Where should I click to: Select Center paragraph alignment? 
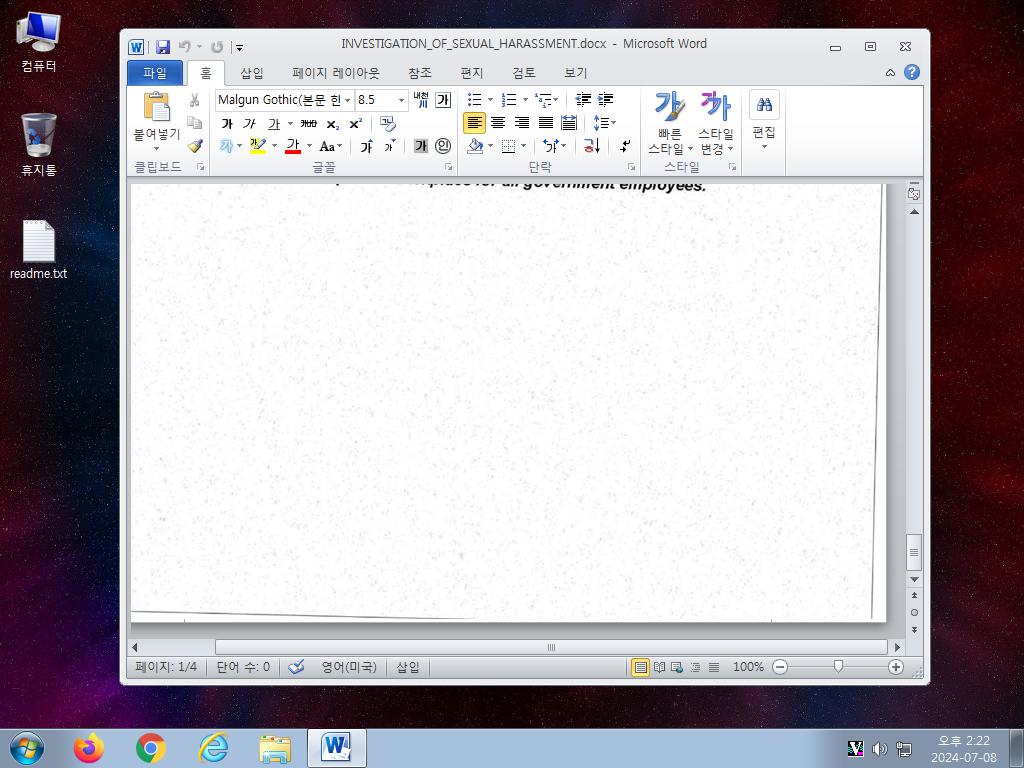pyautogui.click(x=498, y=123)
